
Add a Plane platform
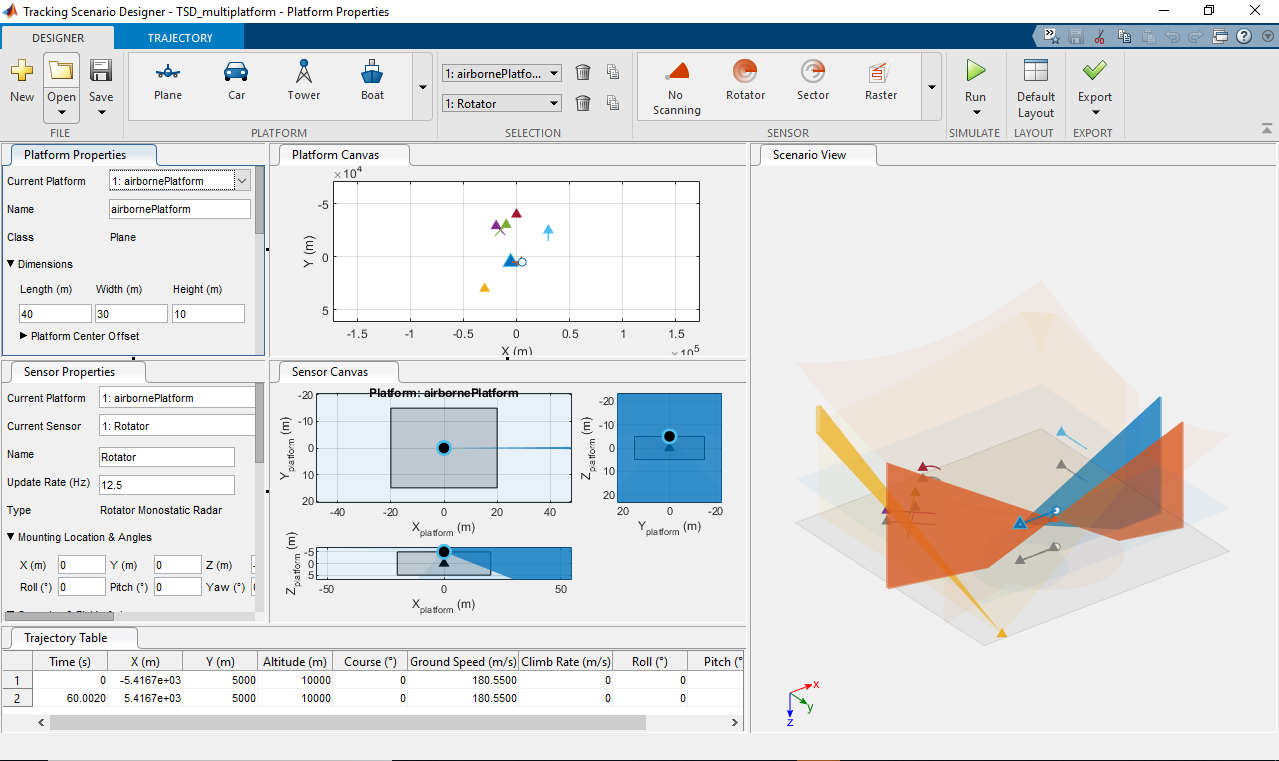point(168,80)
